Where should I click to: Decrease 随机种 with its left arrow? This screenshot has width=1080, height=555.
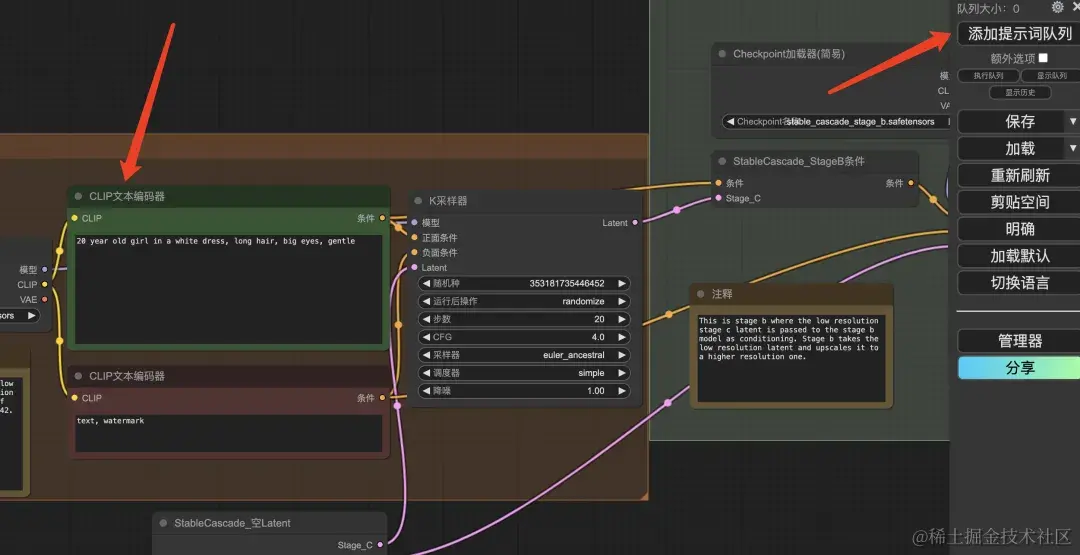426,284
